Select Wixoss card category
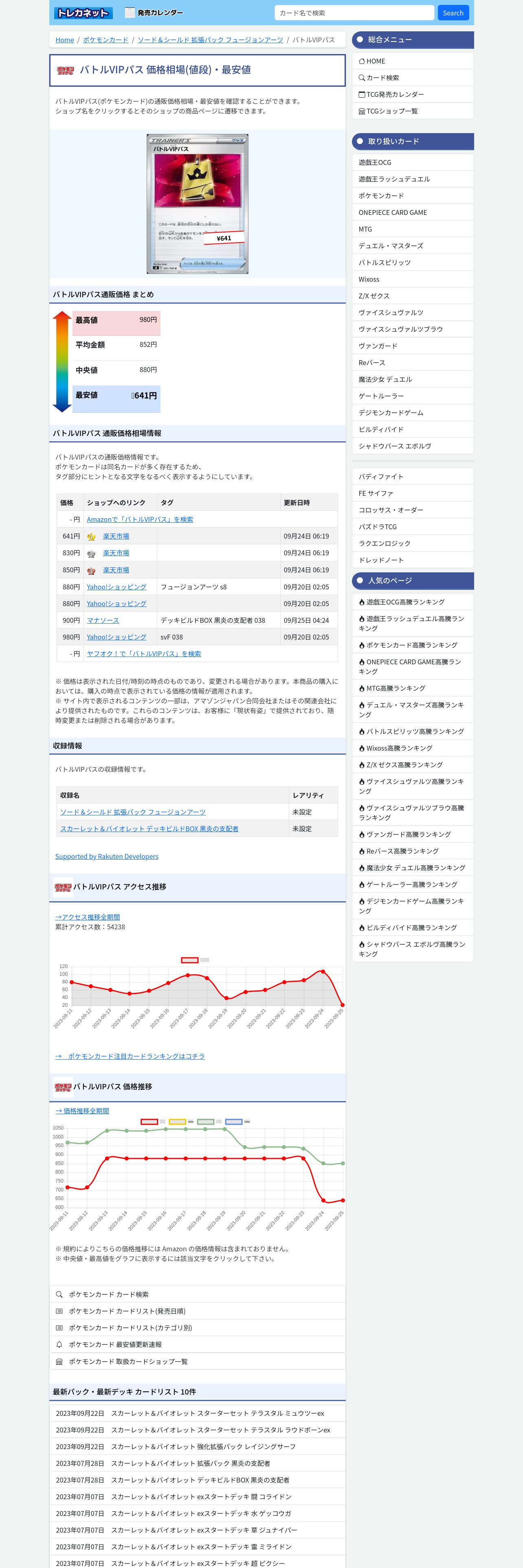This screenshot has height=1568, width=523. coord(413,279)
